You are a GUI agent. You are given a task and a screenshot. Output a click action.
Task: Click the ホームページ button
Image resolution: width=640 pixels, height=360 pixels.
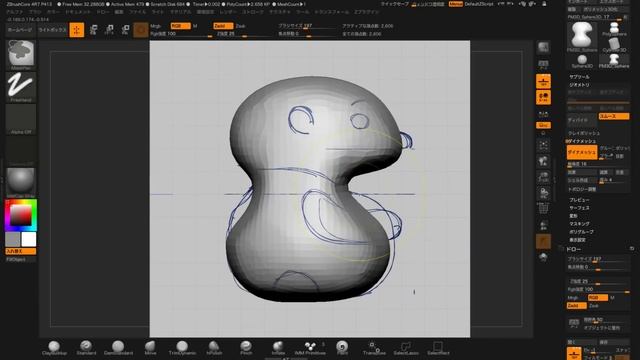point(20,30)
